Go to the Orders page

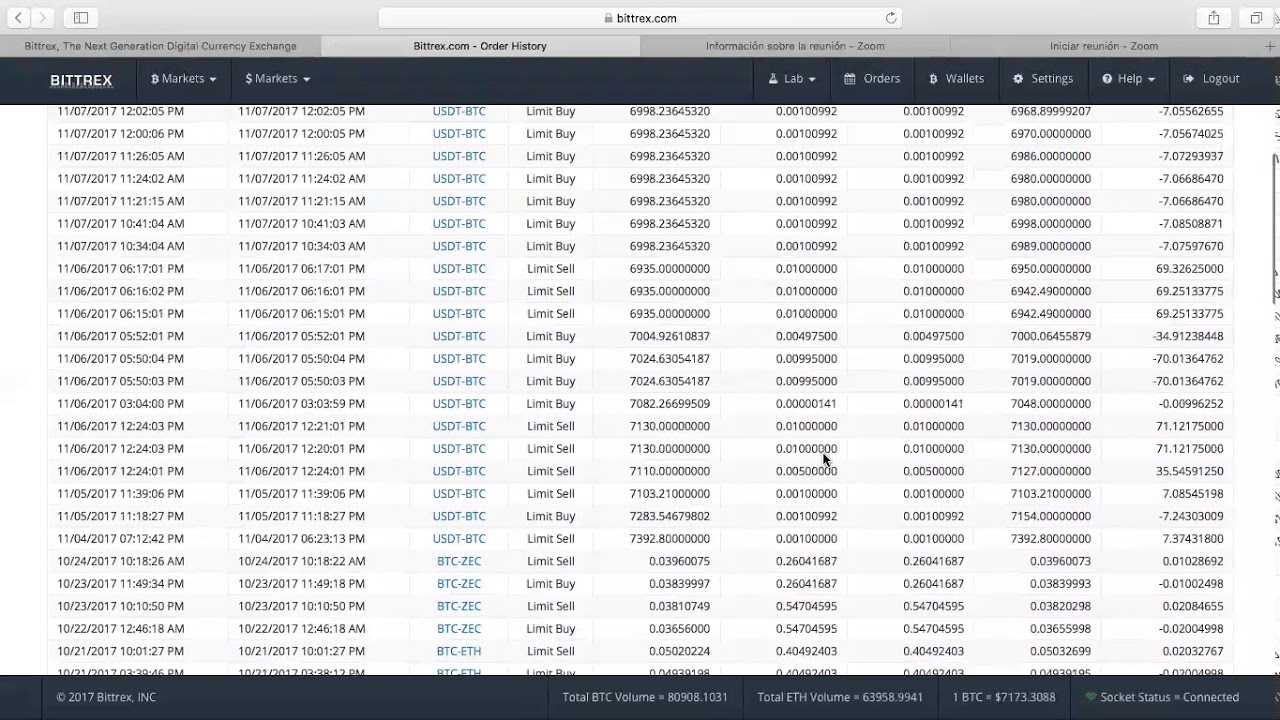tap(872, 79)
